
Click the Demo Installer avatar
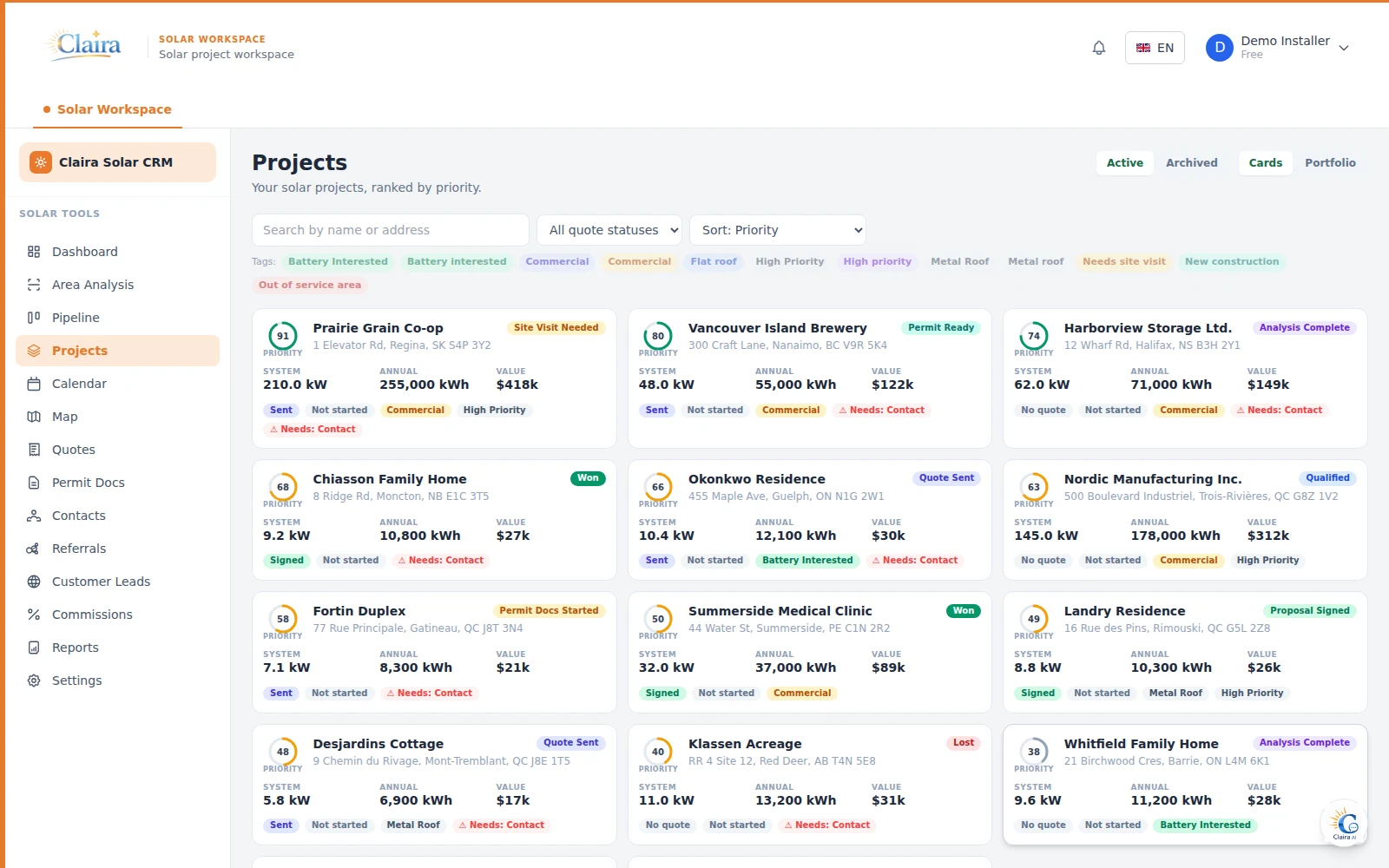[1220, 48]
